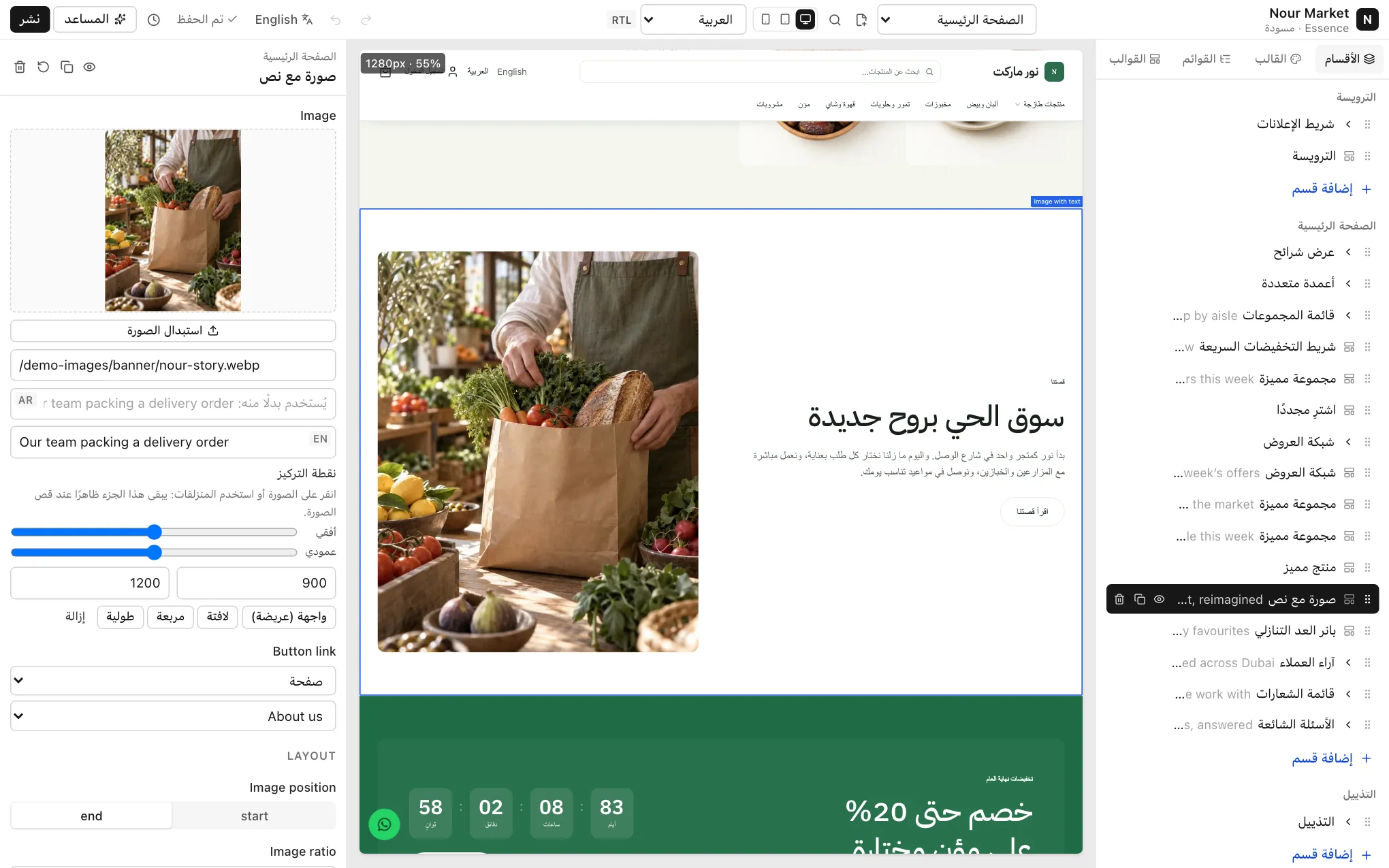
Task: Open the العربية language dropdown
Action: coord(693,20)
